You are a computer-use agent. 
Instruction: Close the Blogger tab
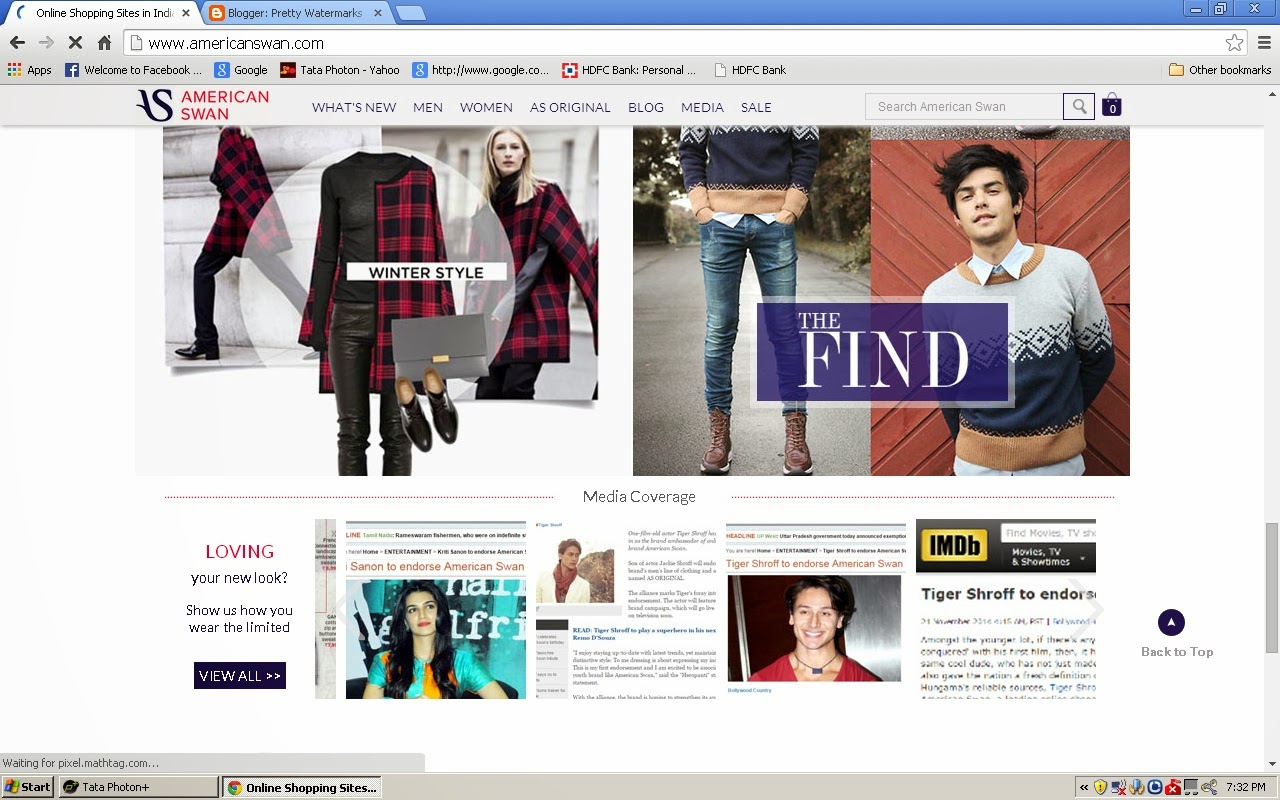tap(378, 13)
